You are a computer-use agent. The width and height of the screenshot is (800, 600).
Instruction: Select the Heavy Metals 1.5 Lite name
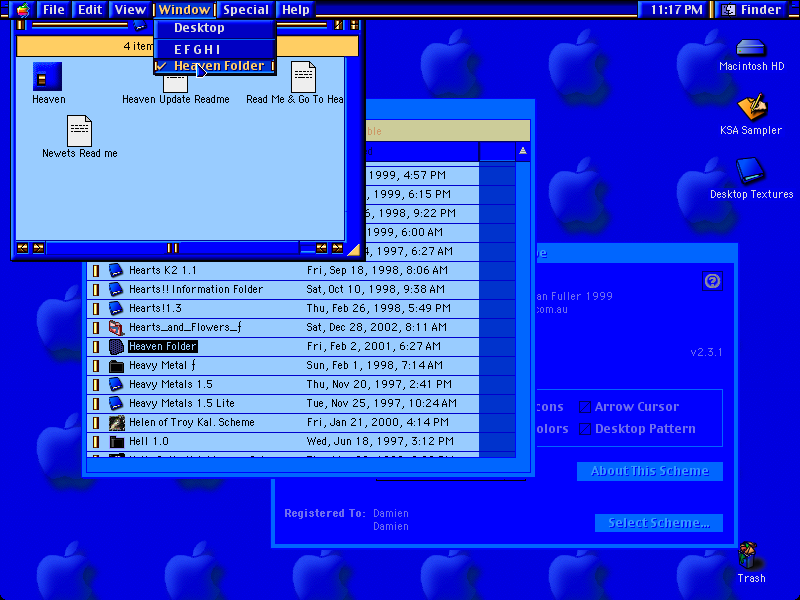pos(182,404)
